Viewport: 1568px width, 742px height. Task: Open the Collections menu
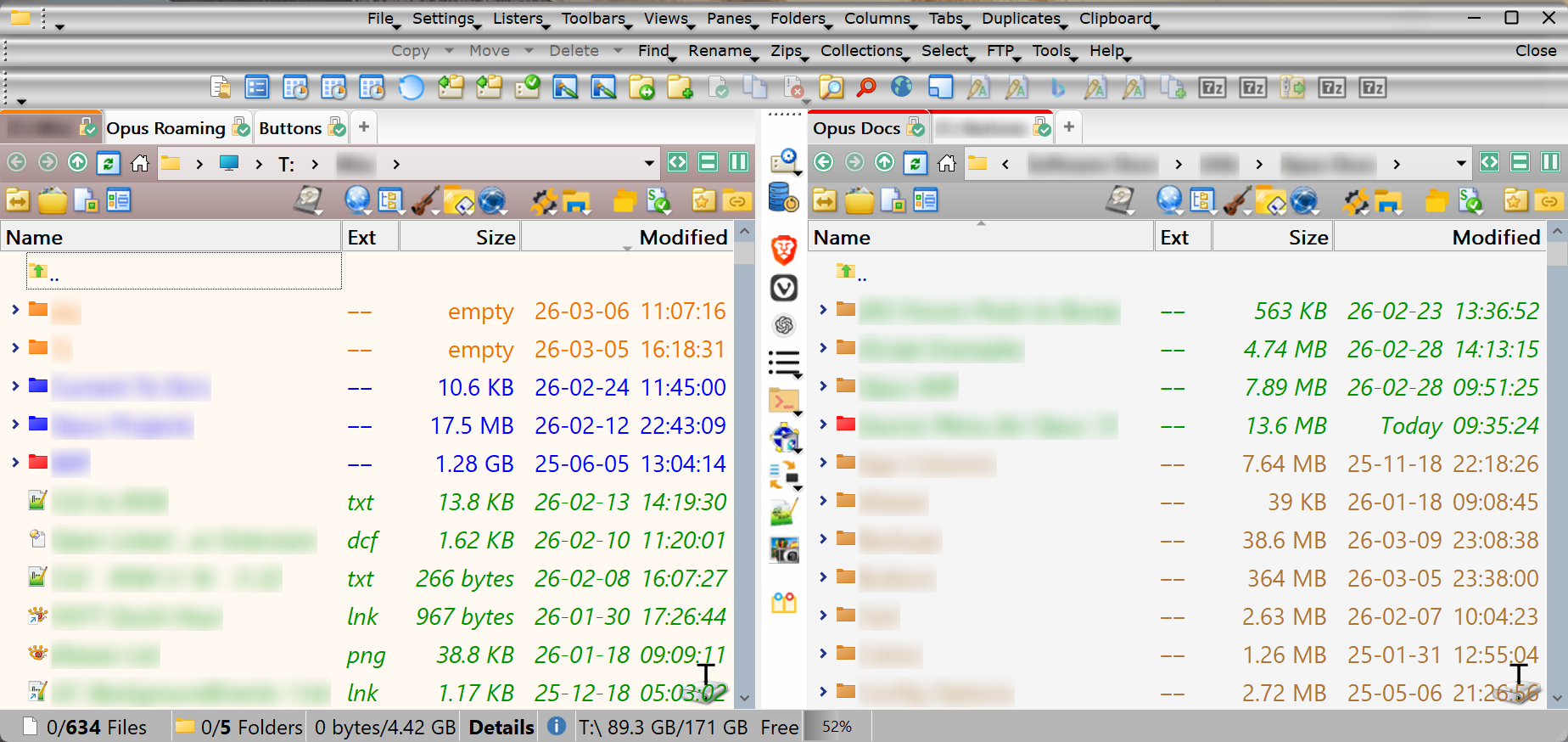click(862, 51)
